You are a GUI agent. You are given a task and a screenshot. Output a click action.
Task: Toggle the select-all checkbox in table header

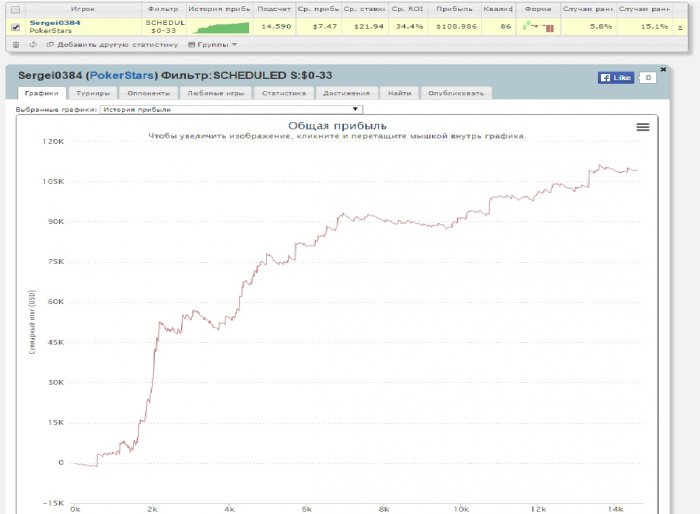(x=14, y=8)
